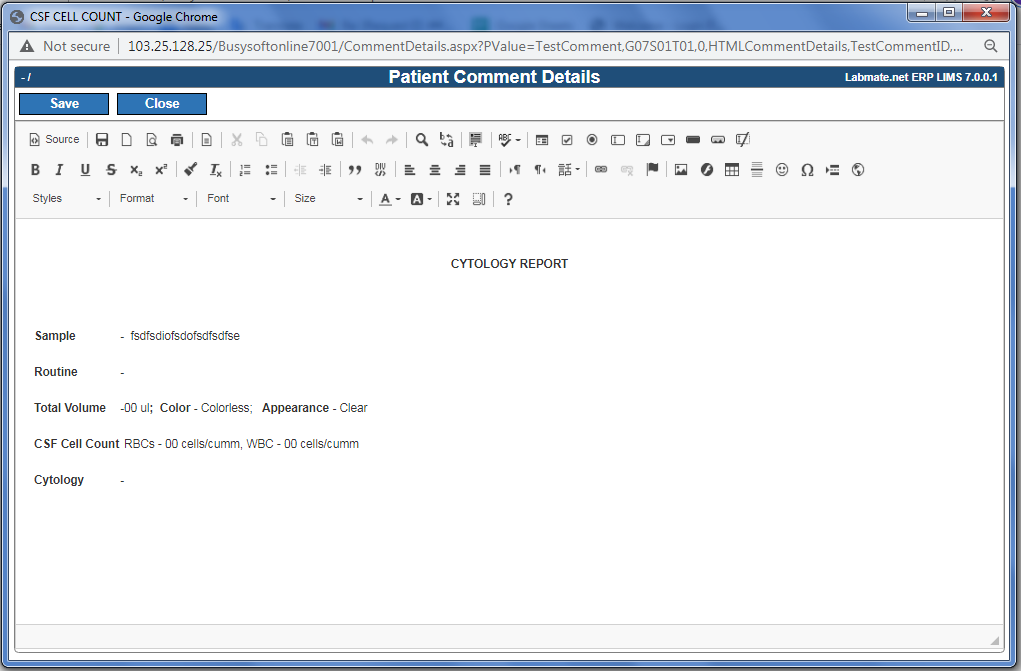This screenshot has height=671, width=1021.
Task: Align text right
Action: [x=460, y=170]
